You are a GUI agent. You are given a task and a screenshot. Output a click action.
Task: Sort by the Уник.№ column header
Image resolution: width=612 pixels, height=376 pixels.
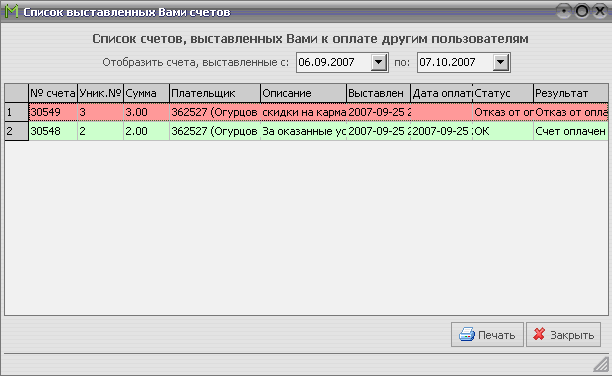[x=101, y=93]
